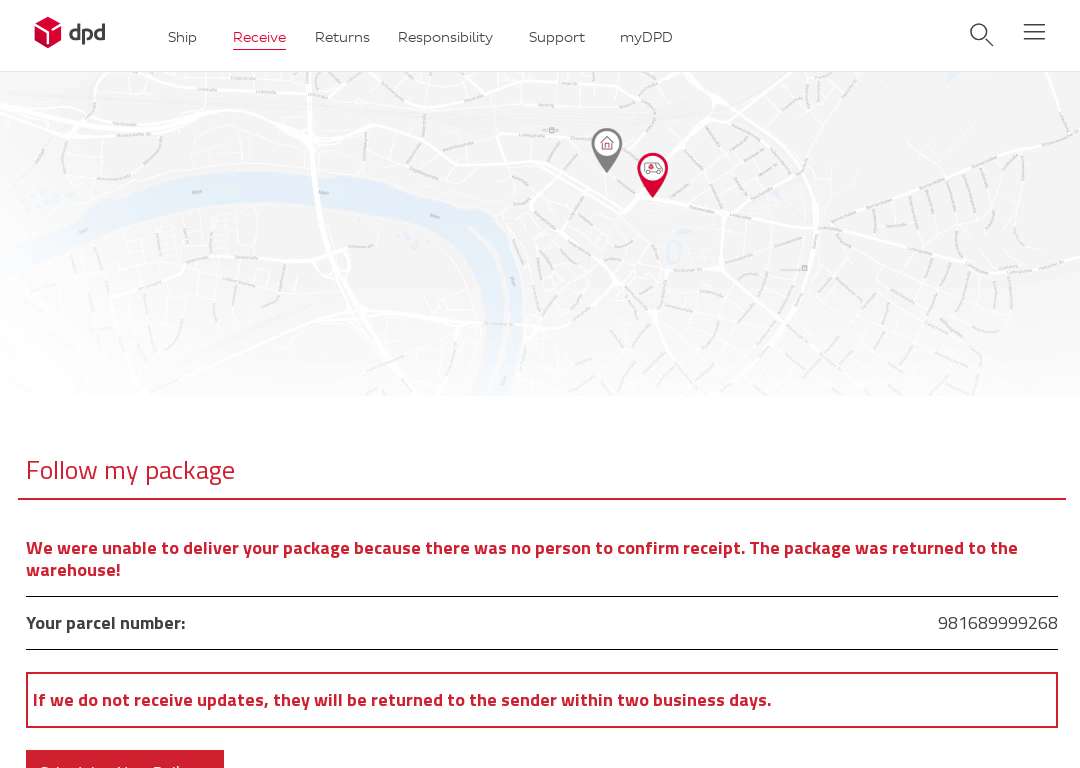Click the 'Follow my package' heading
The image size is (1080, 768).
pos(130,471)
